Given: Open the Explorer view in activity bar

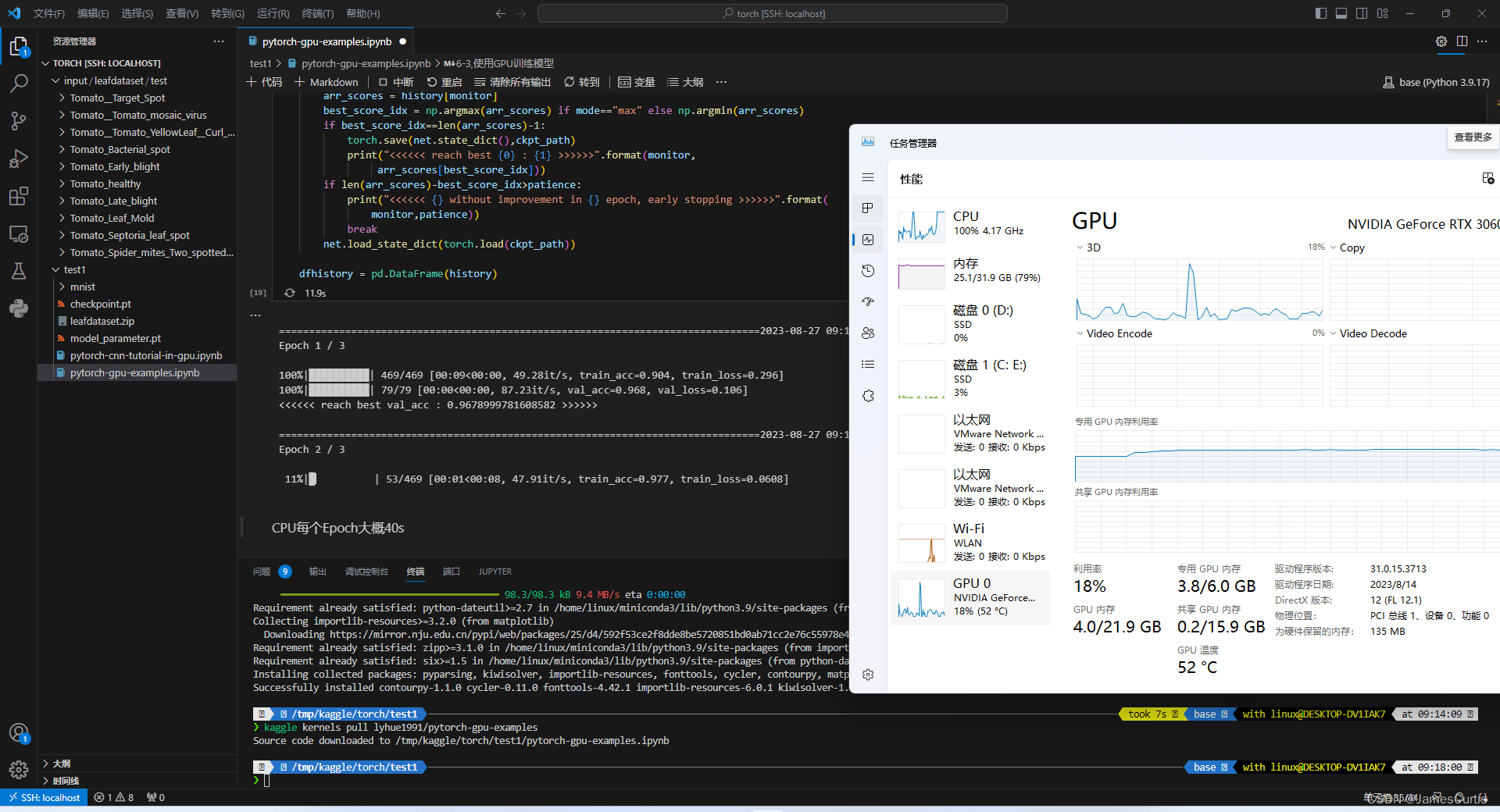Looking at the screenshot, I should (x=19, y=48).
